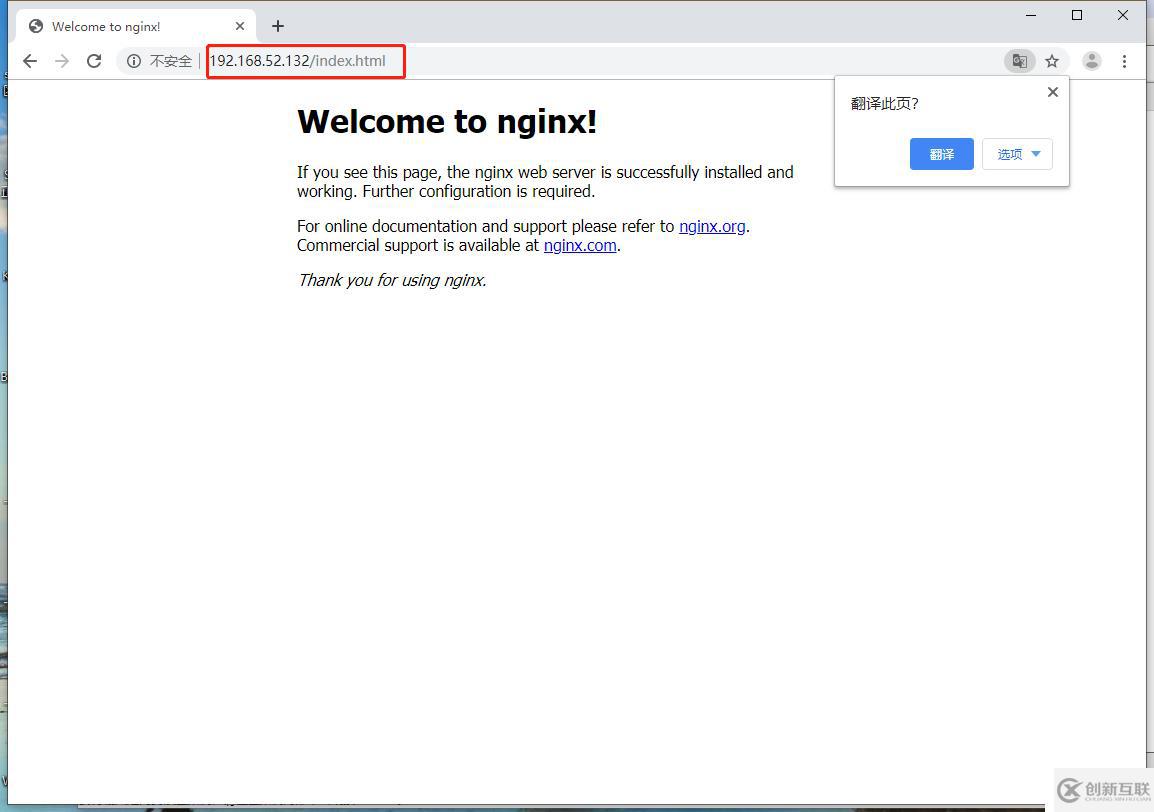The image size is (1154, 812).
Task: Close the Chrome browser window
Action: [x=1123, y=15]
